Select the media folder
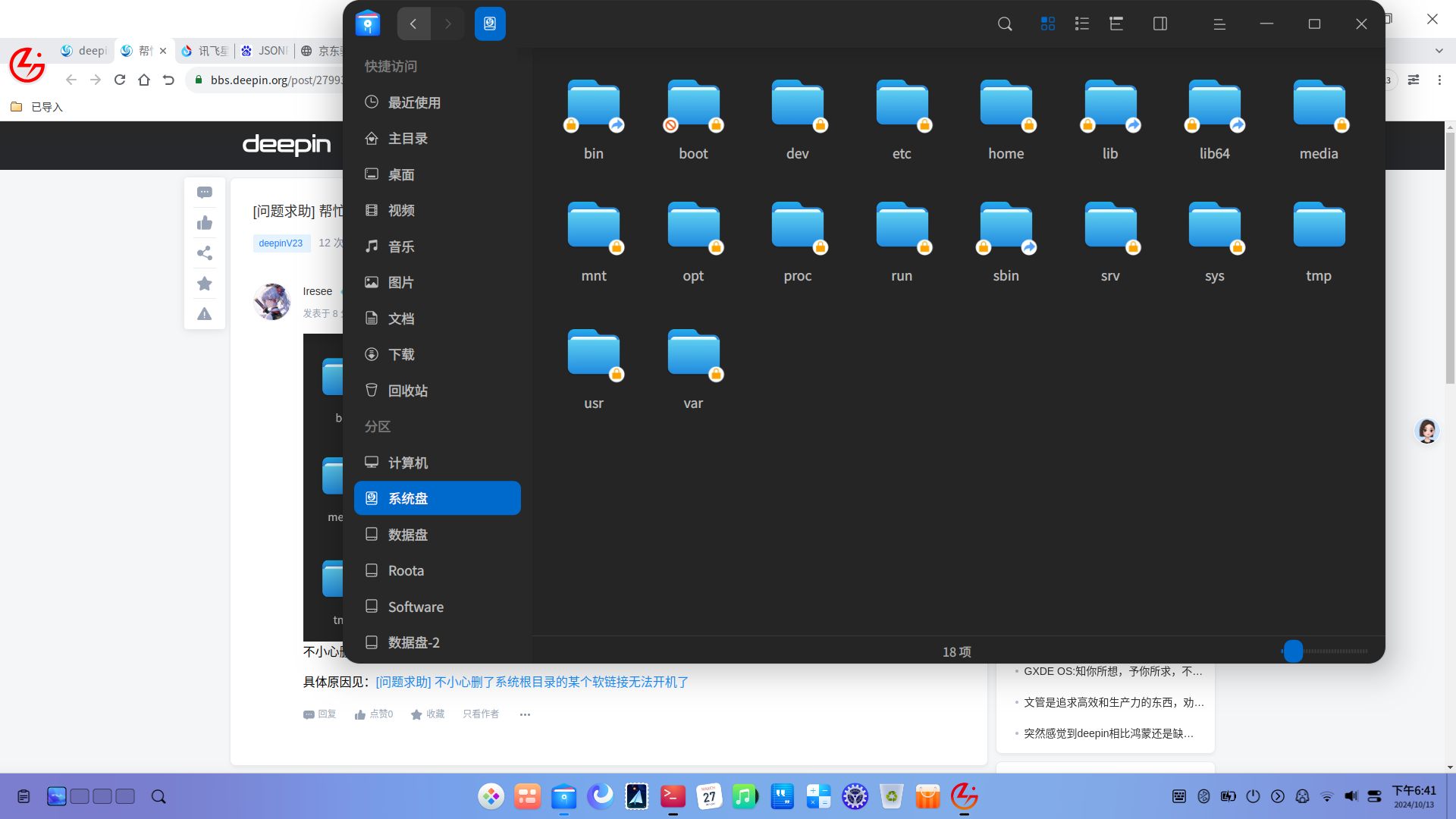Screen dimensions: 1456x819 (1319, 119)
